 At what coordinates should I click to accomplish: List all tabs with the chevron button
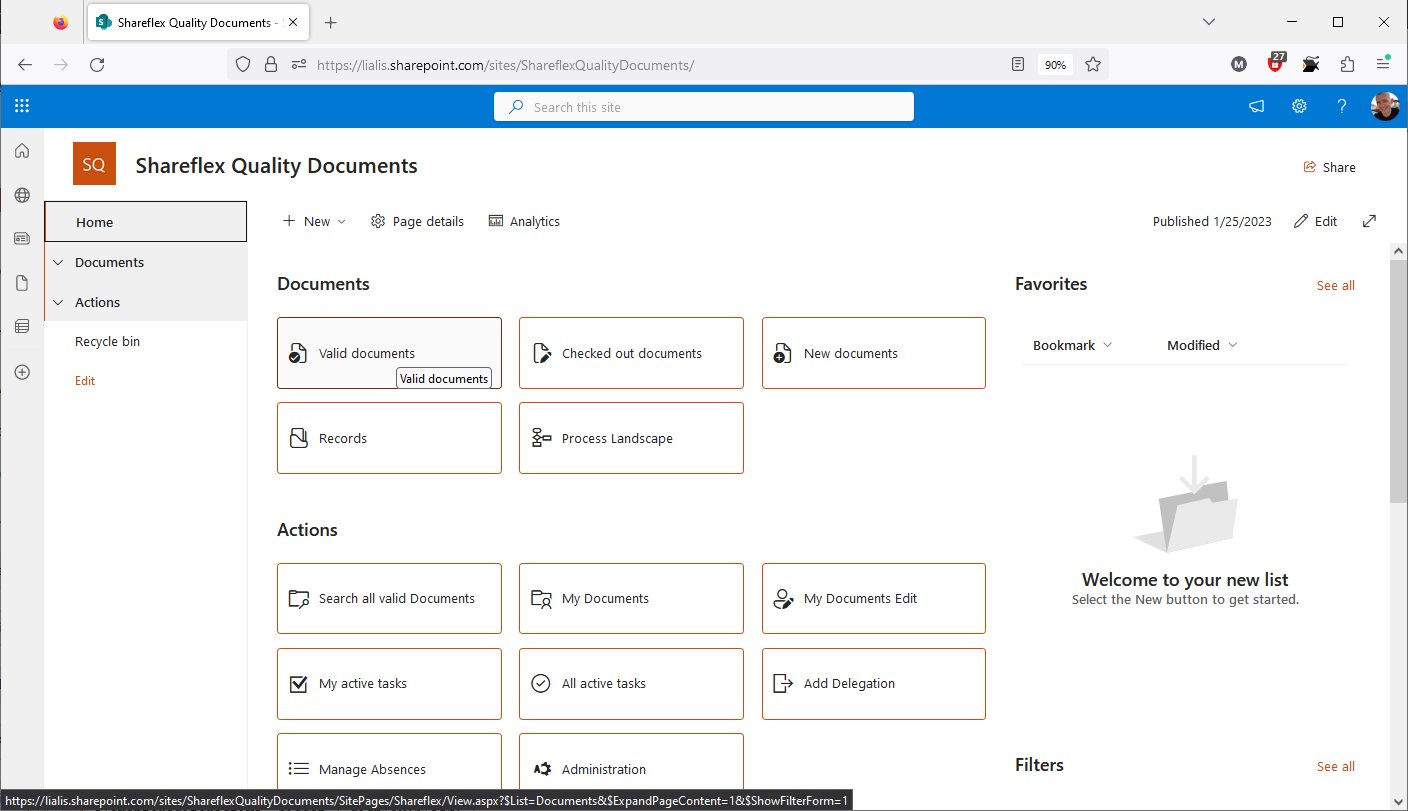click(x=1209, y=22)
